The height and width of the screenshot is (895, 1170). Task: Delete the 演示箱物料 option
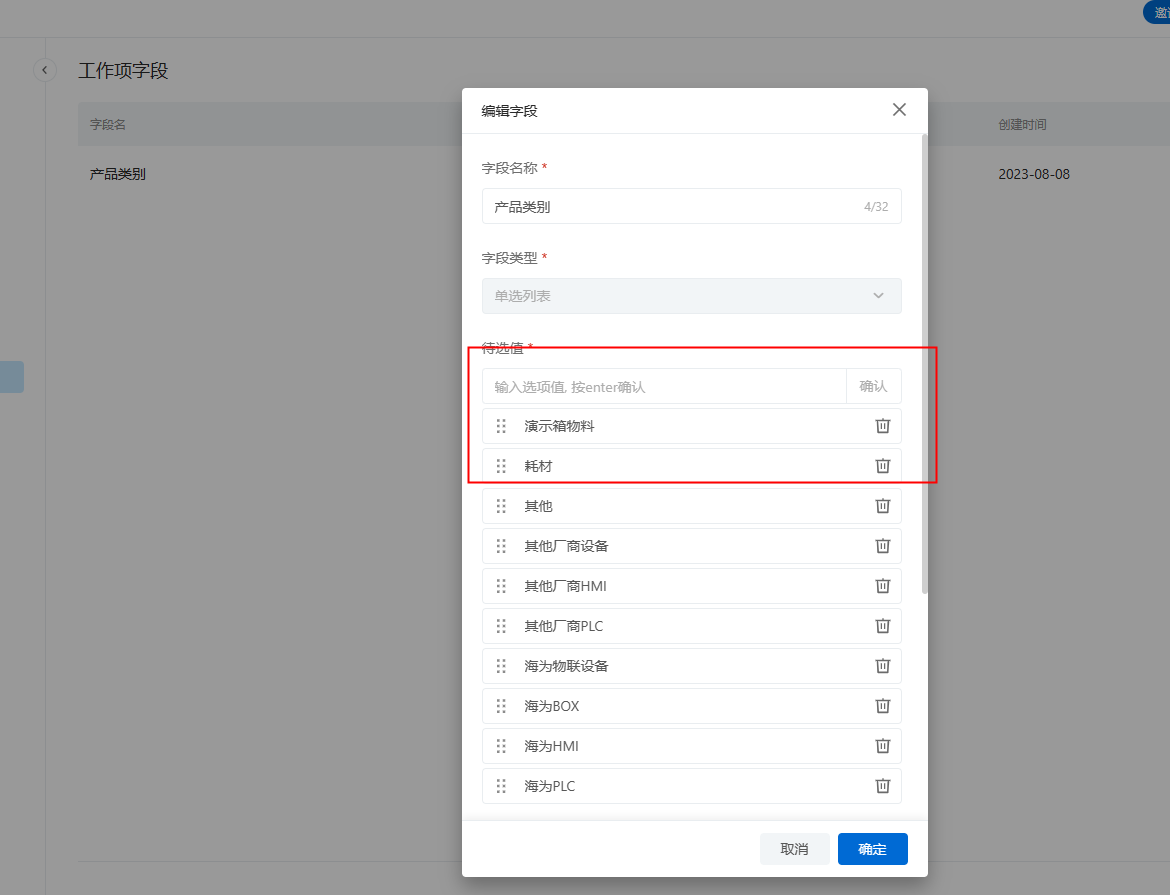(882, 426)
